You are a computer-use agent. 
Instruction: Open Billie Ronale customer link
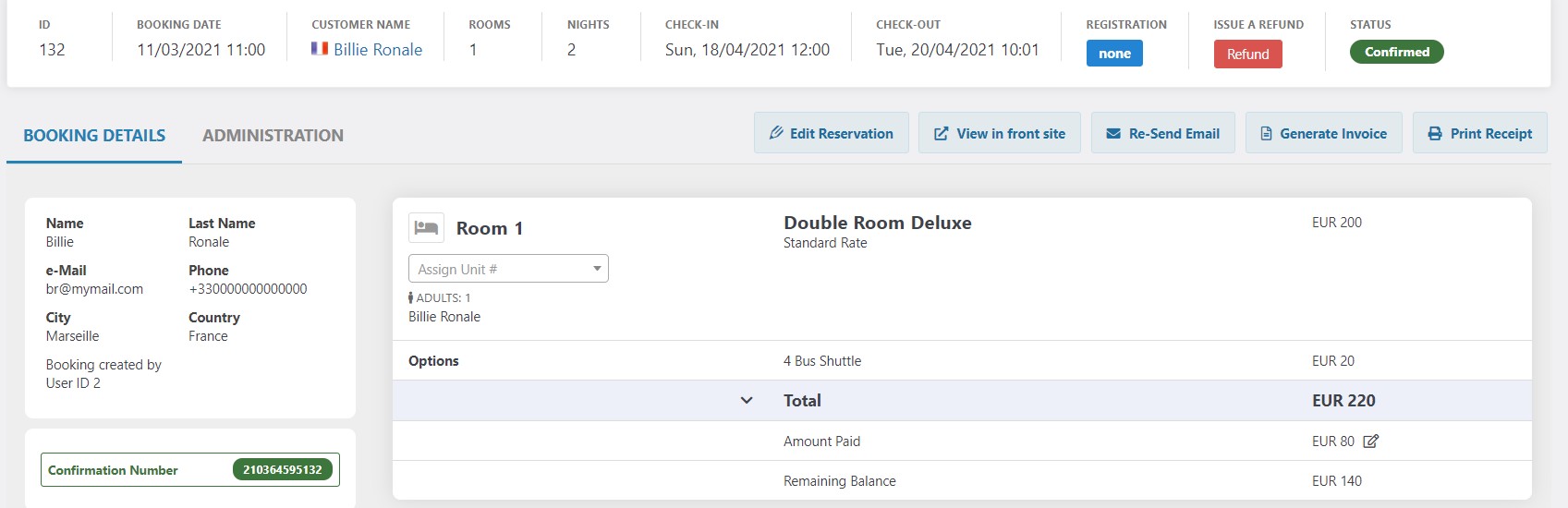(378, 50)
